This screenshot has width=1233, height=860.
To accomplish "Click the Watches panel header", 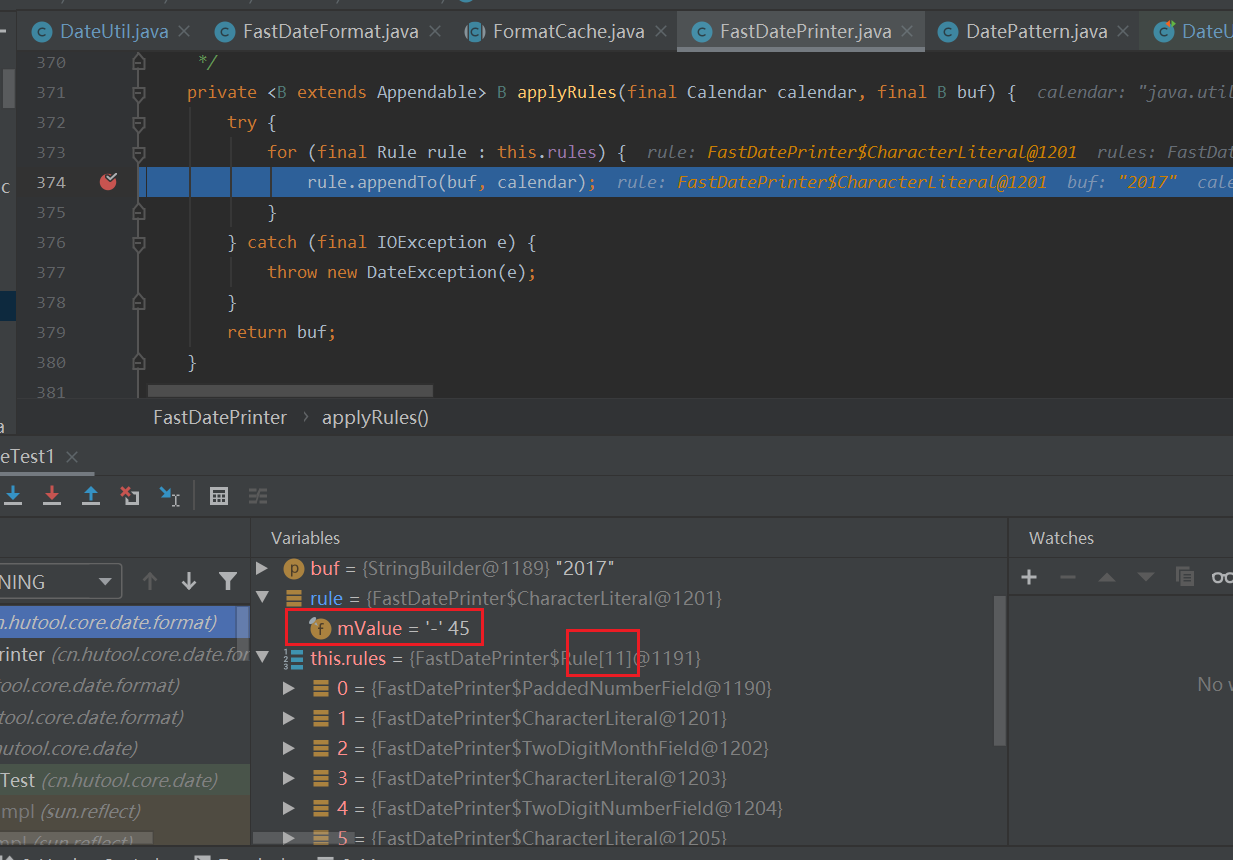I will (1061, 538).
